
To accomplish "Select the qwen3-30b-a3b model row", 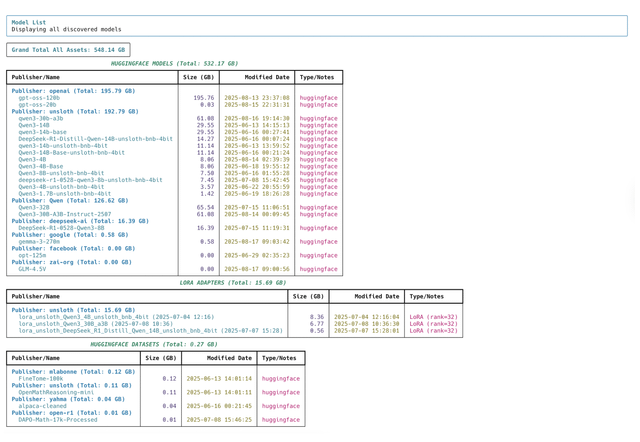I will click(x=174, y=118).
